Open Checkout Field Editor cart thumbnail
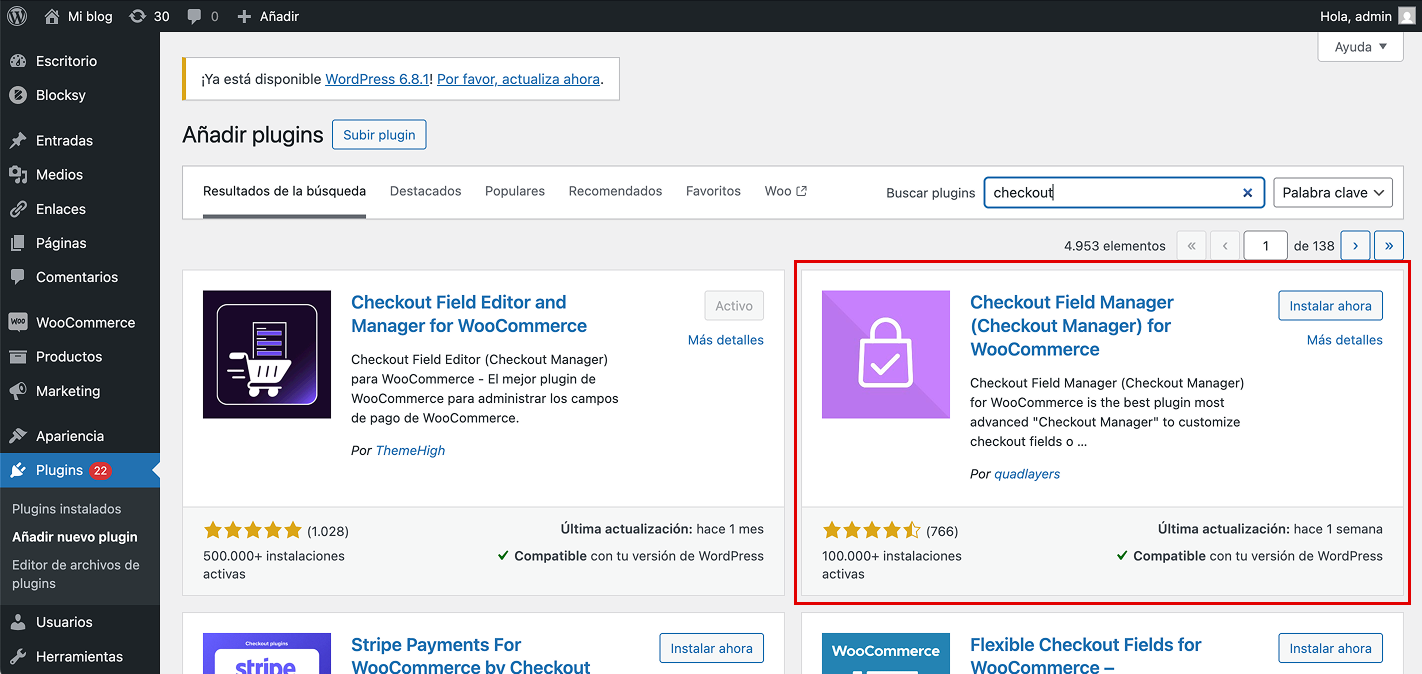Viewport: 1422px width, 674px height. click(x=267, y=354)
